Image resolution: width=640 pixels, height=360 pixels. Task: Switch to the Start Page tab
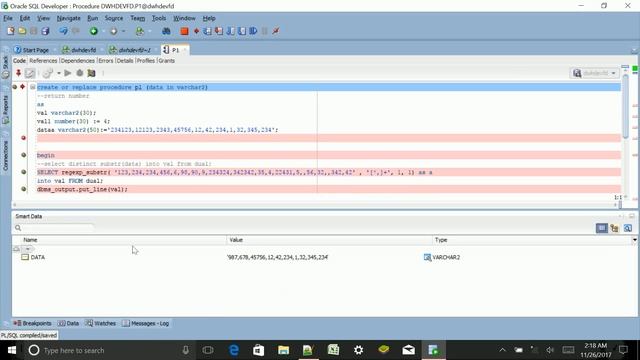point(32,50)
